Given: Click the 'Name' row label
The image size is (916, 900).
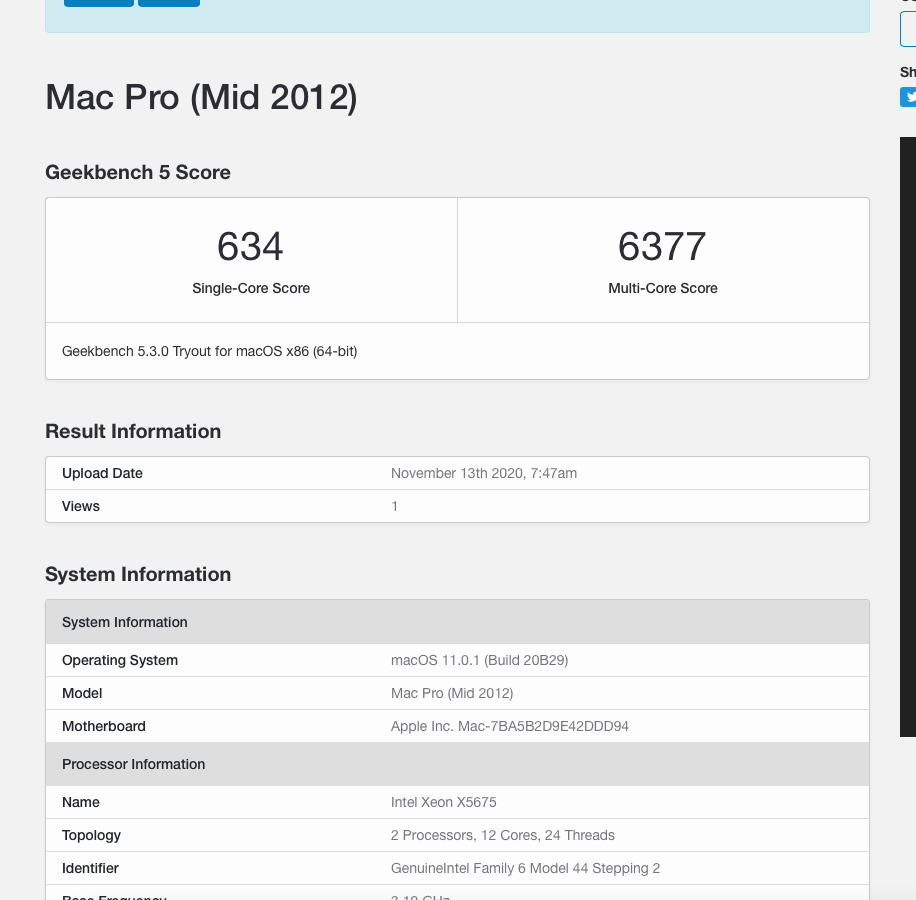Looking at the screenshot, I should pyautogui.click(x=81, y=802).
